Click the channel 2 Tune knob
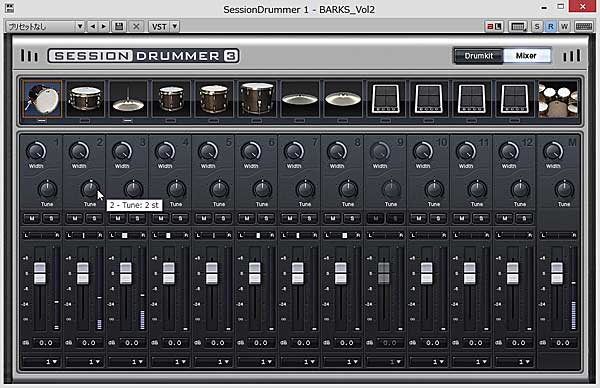The width and height of the screenshot is (600, 388). click(x=90, y=189)
